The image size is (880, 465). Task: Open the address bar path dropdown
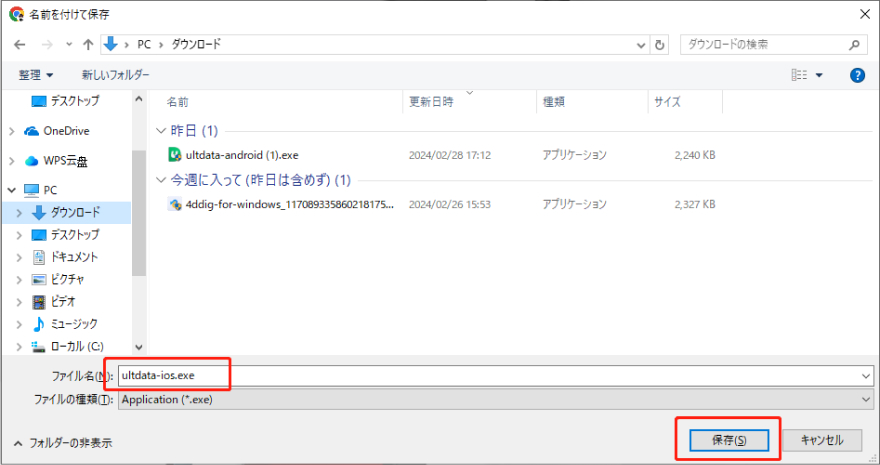point(642,45)
